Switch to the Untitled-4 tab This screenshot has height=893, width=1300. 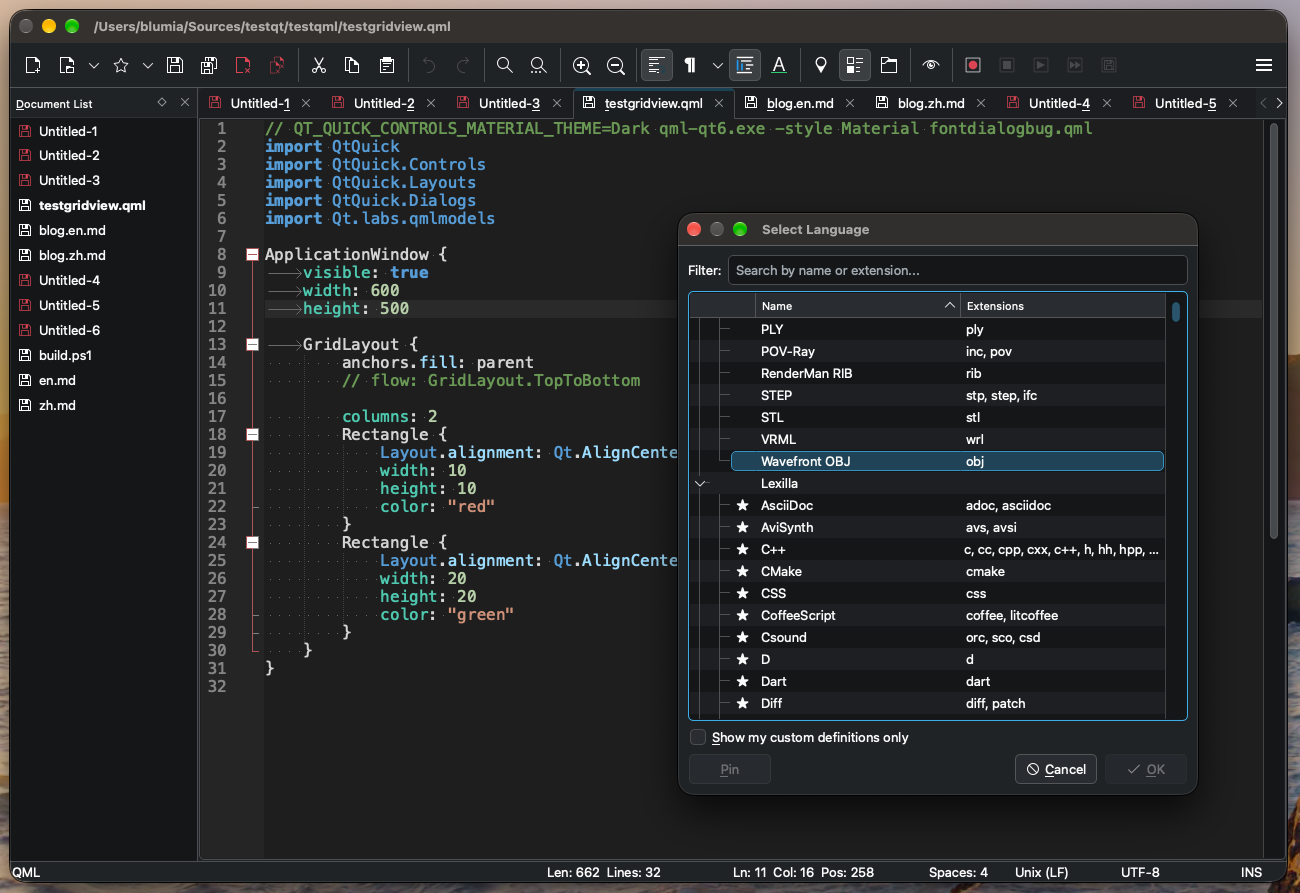(x=1059, y=103)
